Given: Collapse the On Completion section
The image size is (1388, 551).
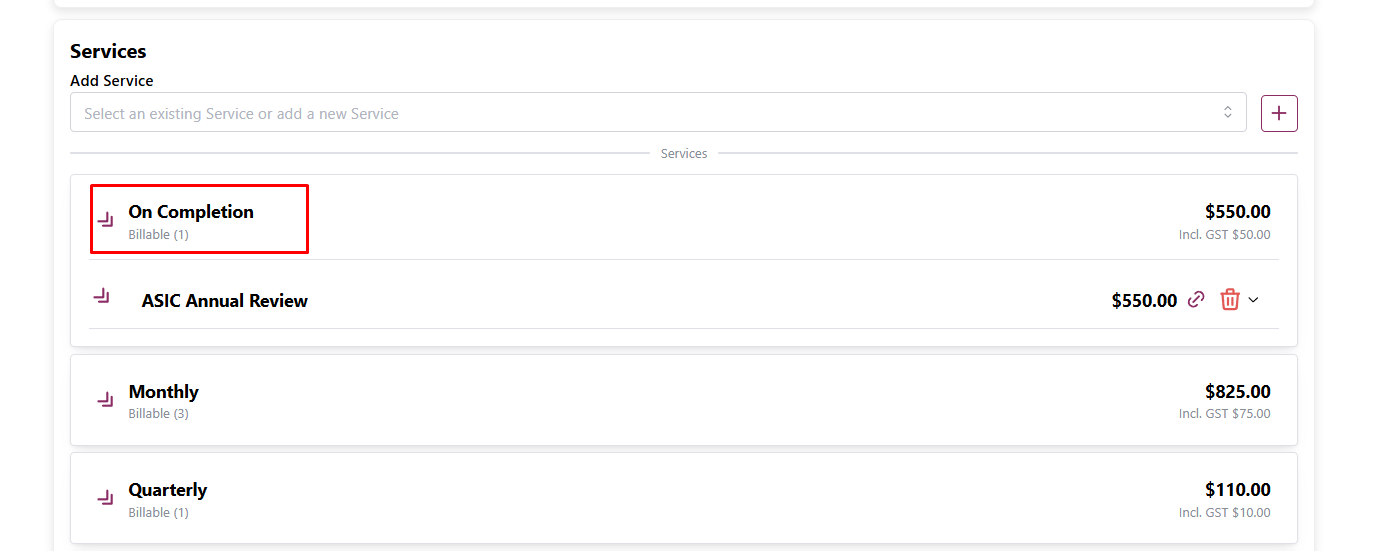Looking at the screenshot, I should [191, 212].
